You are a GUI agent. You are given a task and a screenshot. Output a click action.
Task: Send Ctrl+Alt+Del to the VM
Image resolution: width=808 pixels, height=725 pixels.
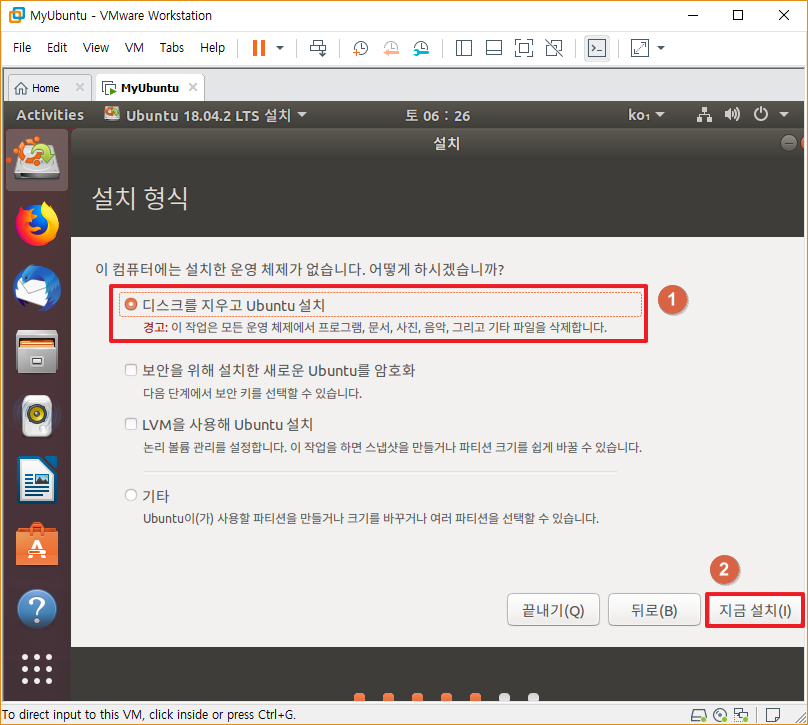coord(318,48)
